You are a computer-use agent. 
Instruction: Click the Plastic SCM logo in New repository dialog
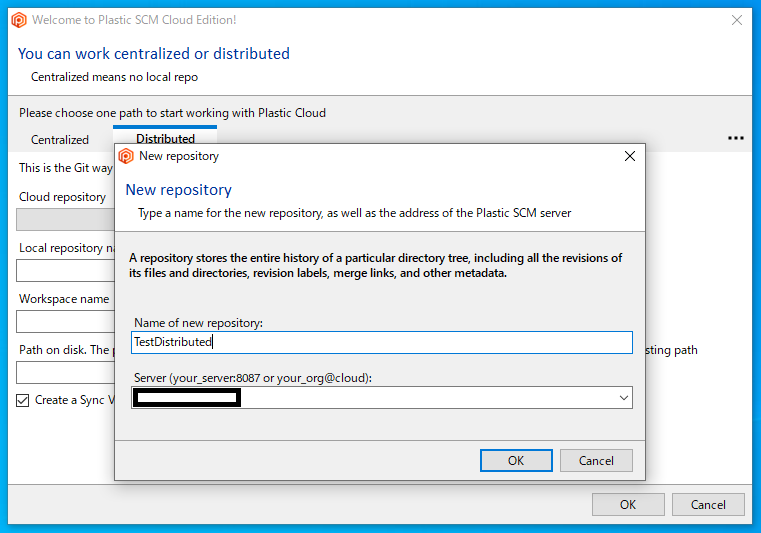click(126, 156)
